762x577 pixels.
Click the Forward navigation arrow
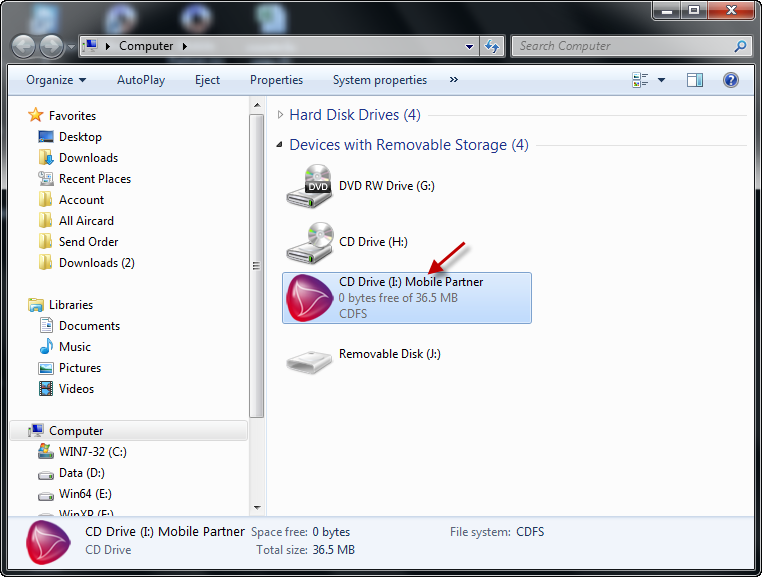click(x=51, y=46)
